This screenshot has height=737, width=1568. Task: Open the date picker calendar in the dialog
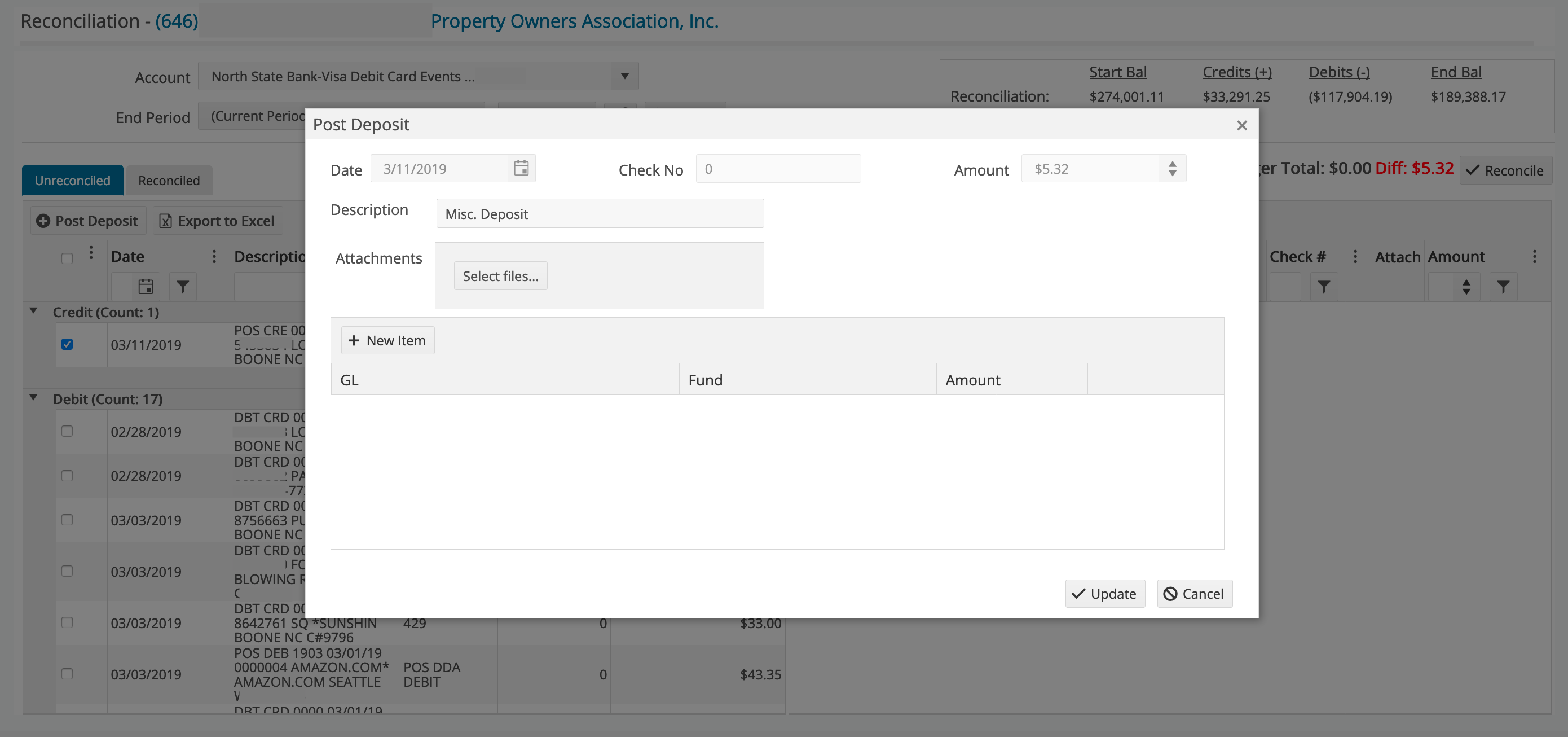tap(521, 168)
